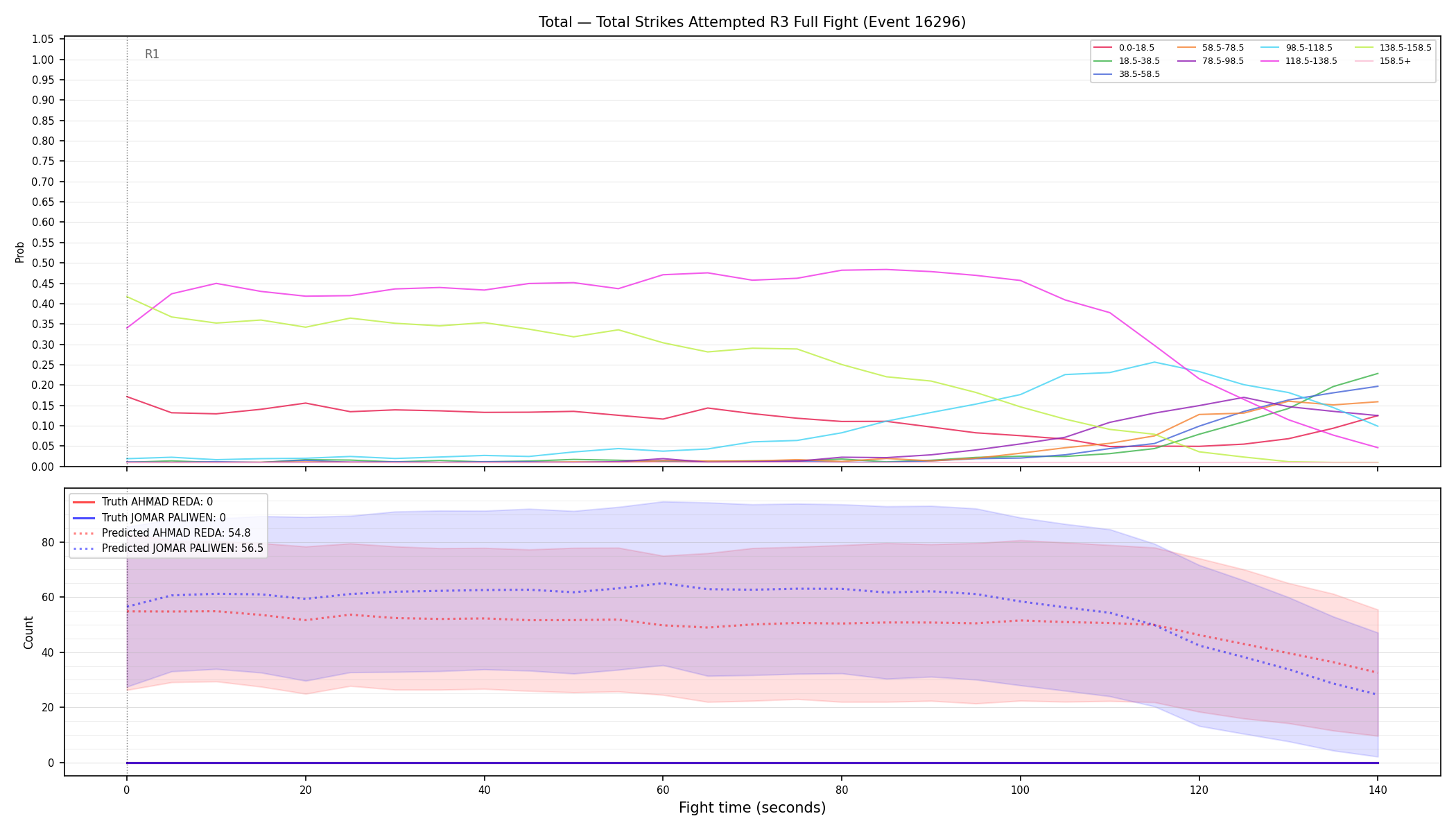Select the 78.5-98.5 legend entry
The image size is (1456, 832).
(x=1211, y=61)
